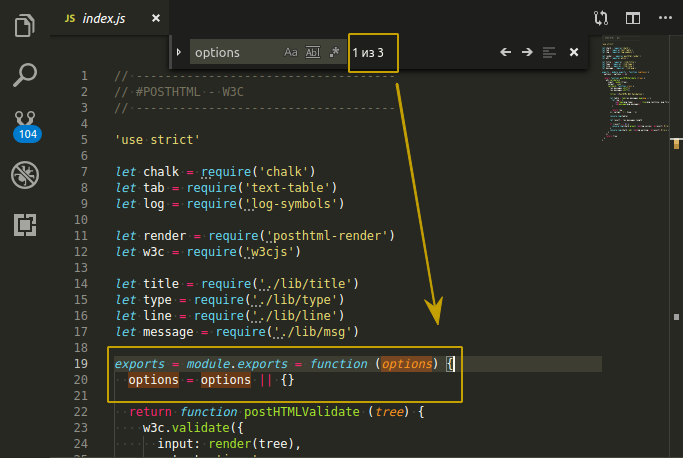Open the Explorer files view

25,26
